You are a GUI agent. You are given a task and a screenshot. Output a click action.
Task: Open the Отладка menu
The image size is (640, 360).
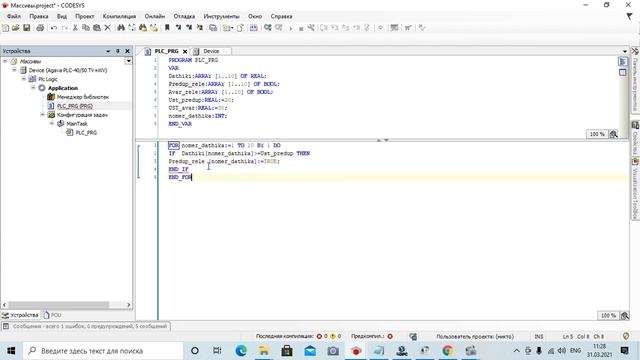pyautogui.click(x=184, y=16)
